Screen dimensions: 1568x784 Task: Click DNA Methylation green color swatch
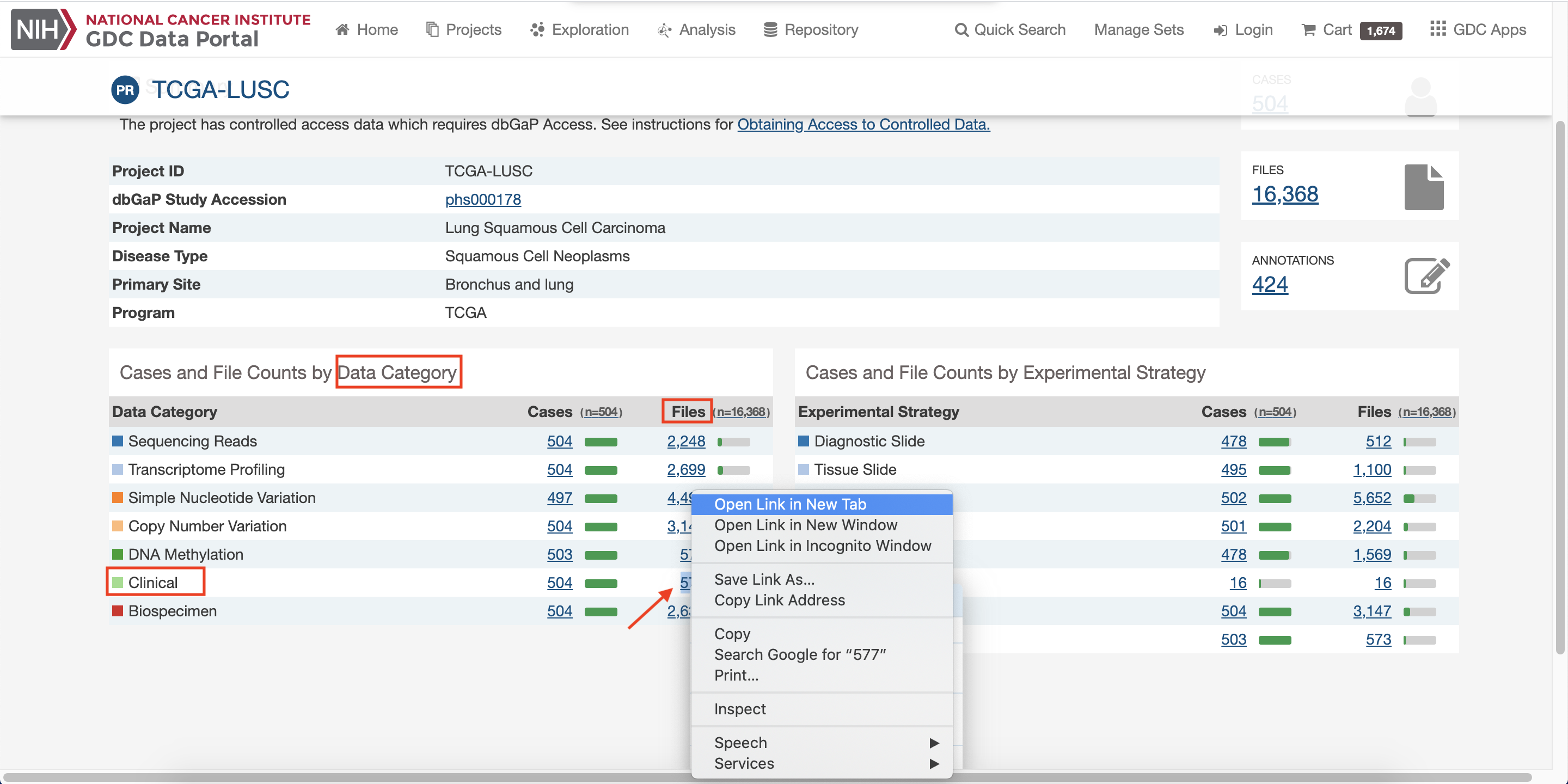tap(118, 554)
